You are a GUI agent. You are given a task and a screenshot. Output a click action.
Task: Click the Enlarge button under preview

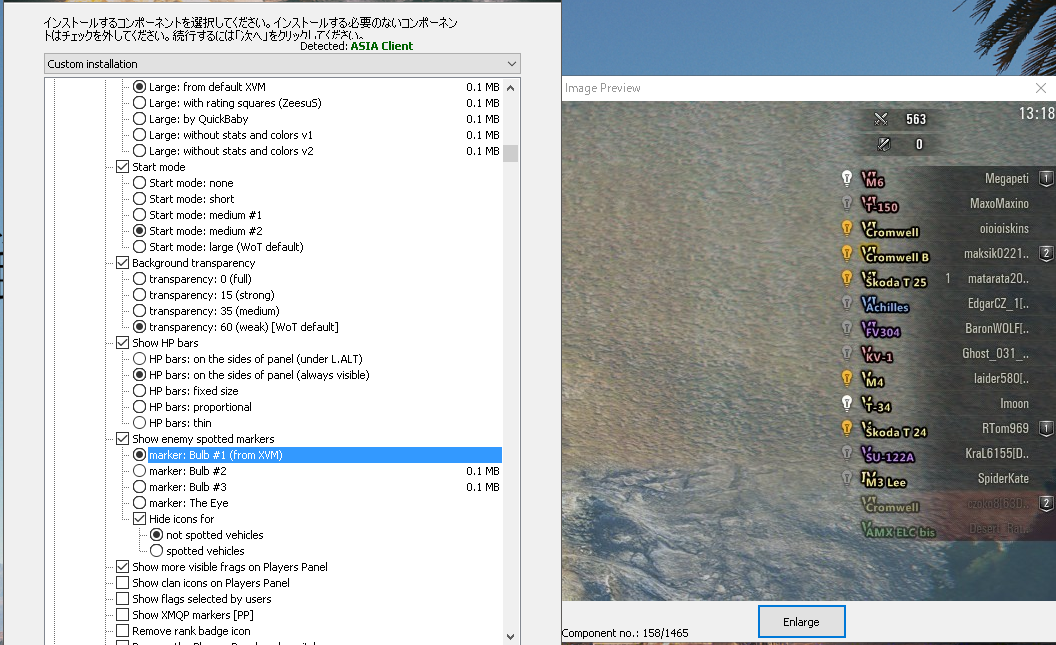[801, 622]
